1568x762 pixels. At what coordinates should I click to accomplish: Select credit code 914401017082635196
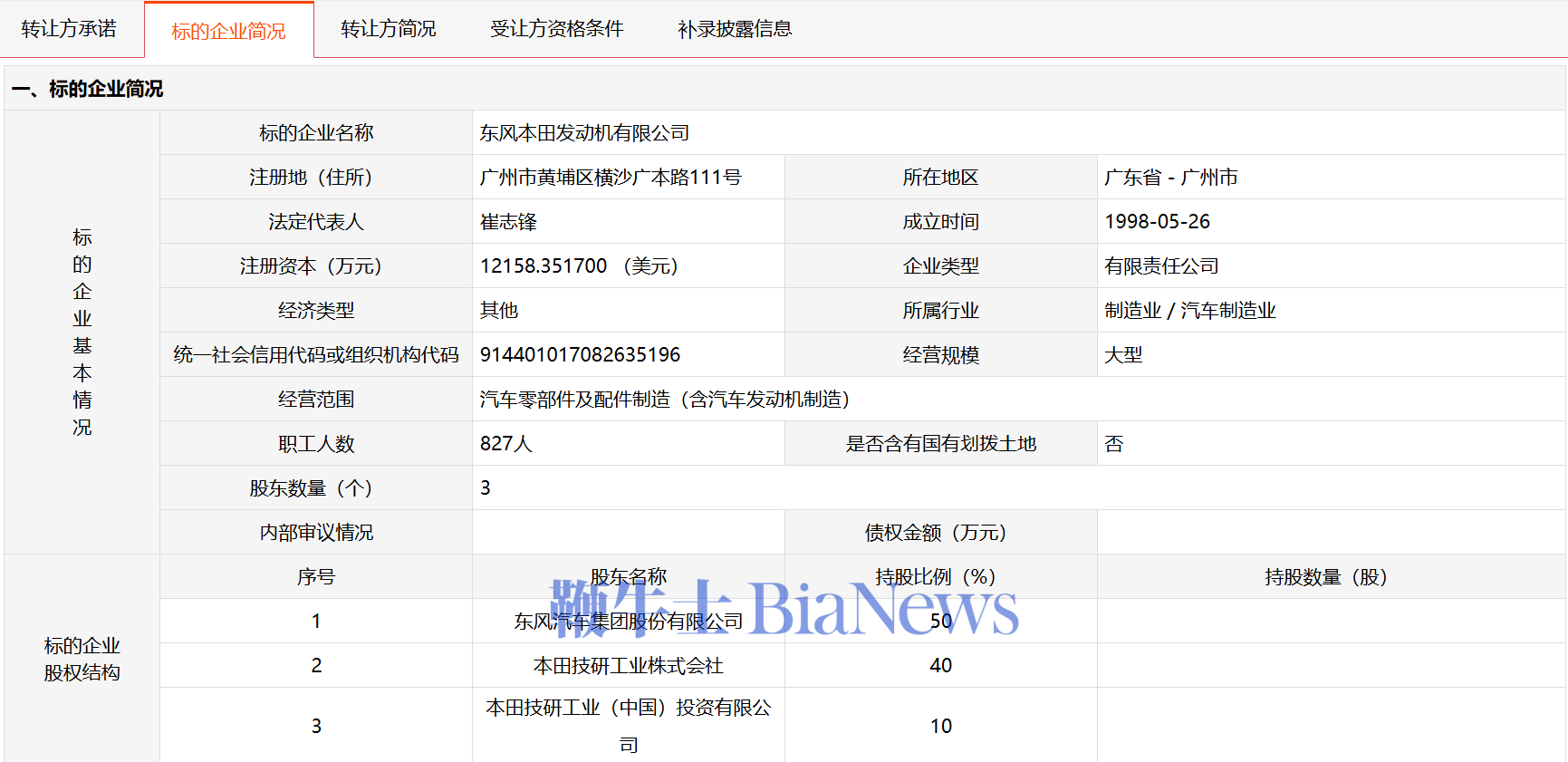coord(580,355)
